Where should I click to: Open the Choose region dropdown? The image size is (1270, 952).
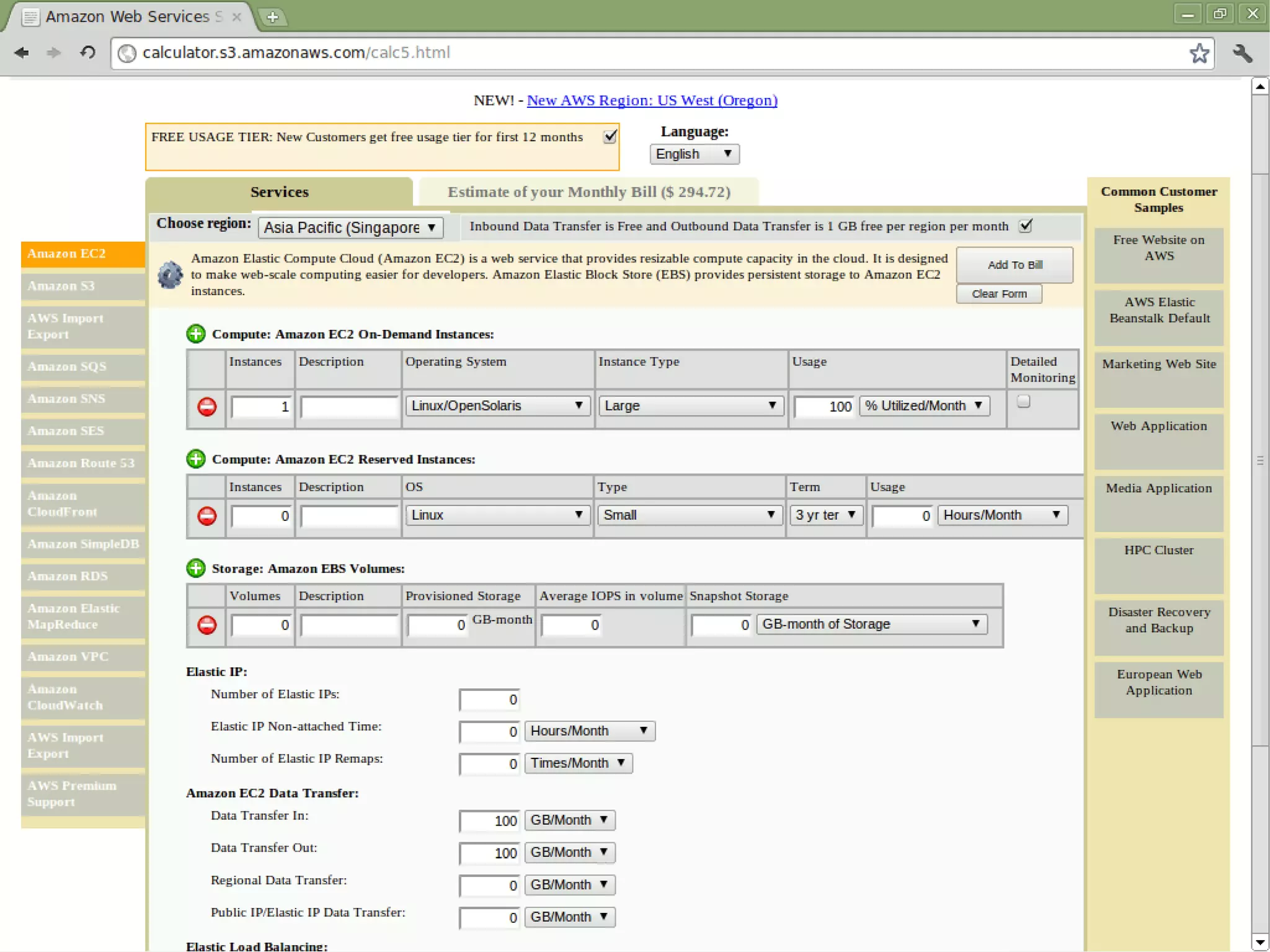pyautogui.click(x=350, y=228)
